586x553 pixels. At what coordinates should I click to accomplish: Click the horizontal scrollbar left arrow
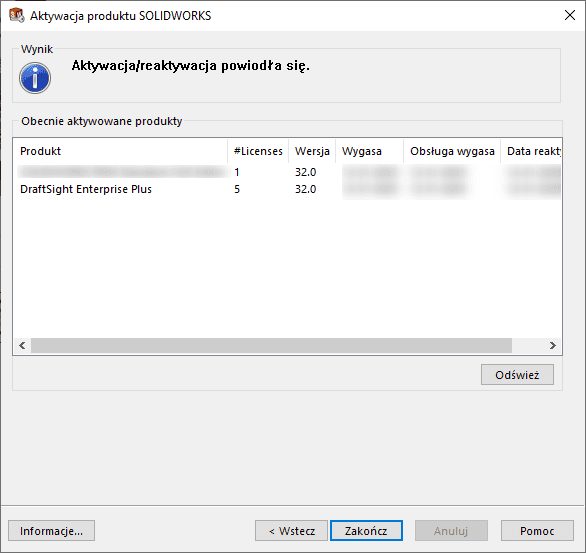click(22, 345)
